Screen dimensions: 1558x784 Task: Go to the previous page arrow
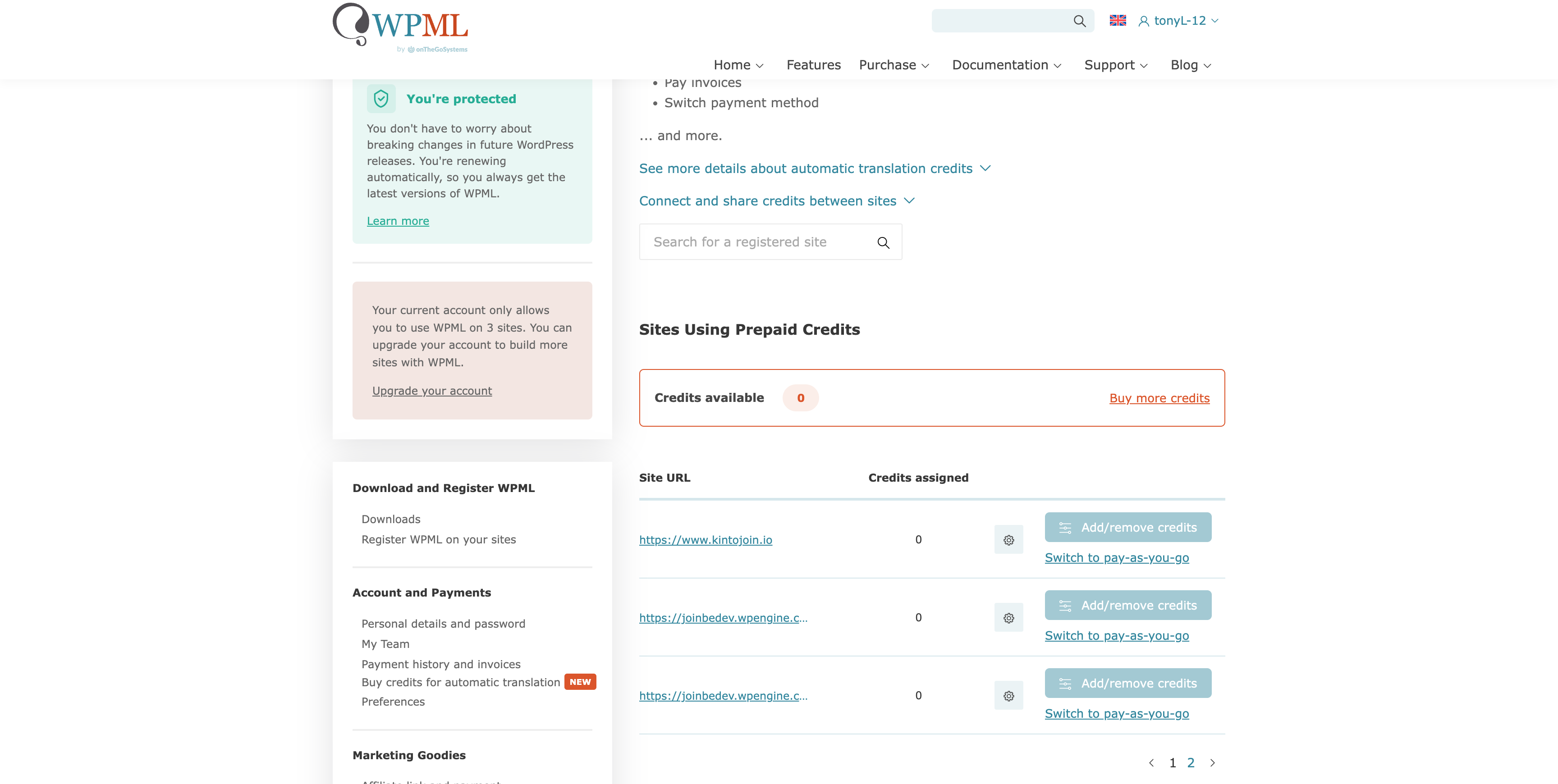tap(1151, 763)
